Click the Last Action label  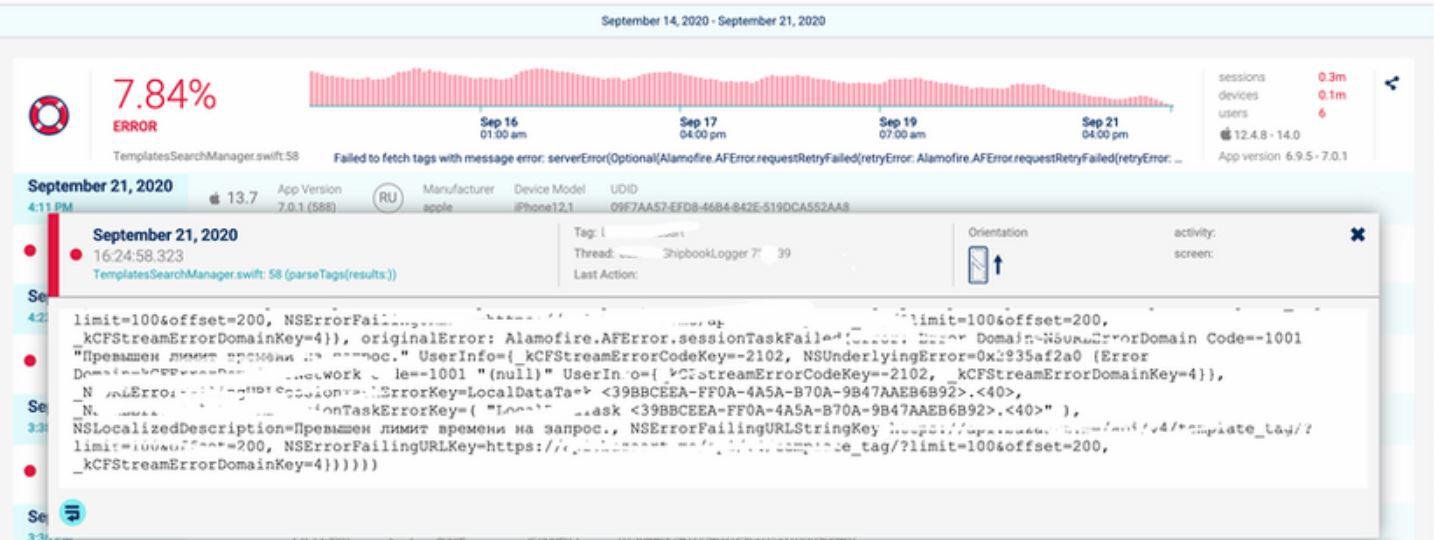click(x=607, y=274)
